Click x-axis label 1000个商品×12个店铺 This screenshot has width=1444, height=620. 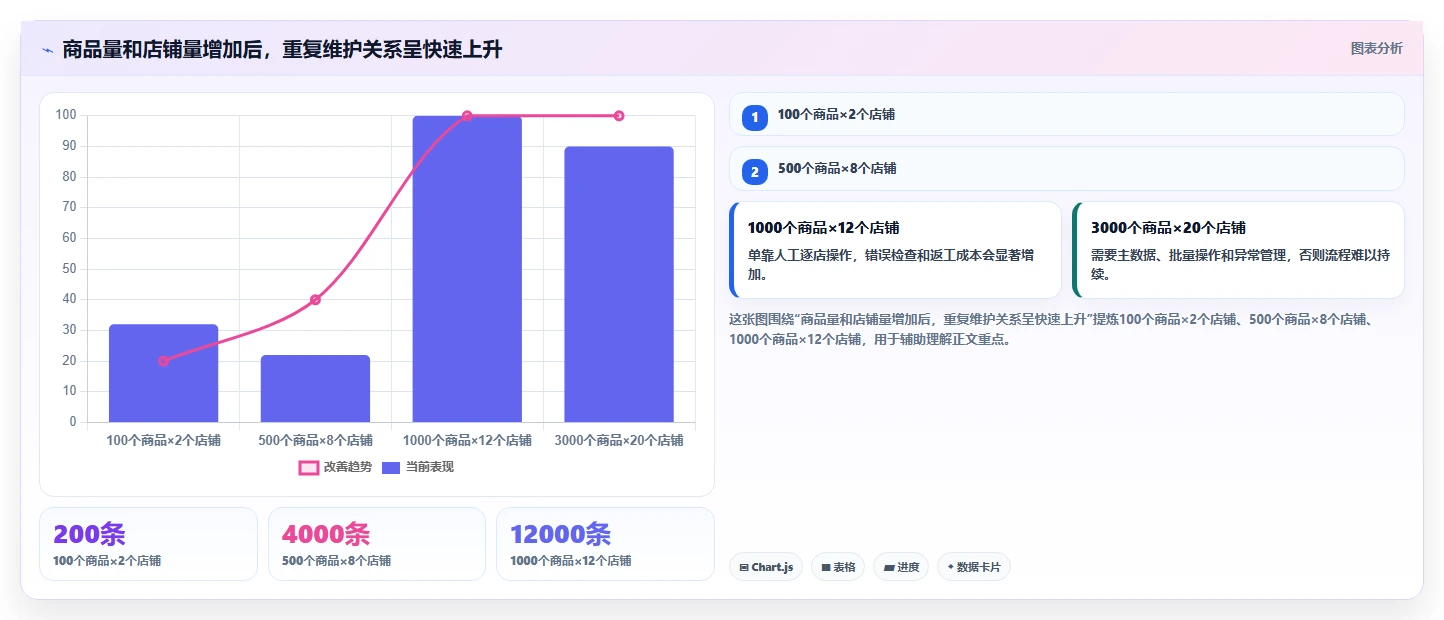click(467, 440)
